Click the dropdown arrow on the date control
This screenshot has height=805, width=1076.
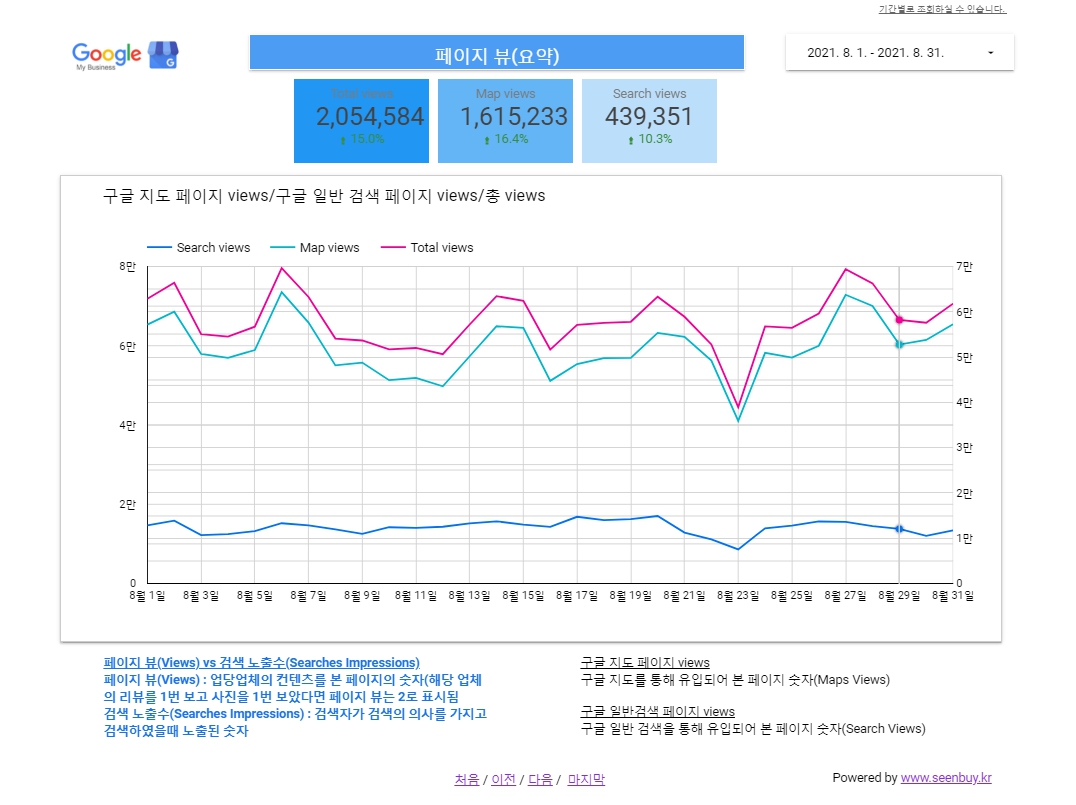[x=991, y=51]
